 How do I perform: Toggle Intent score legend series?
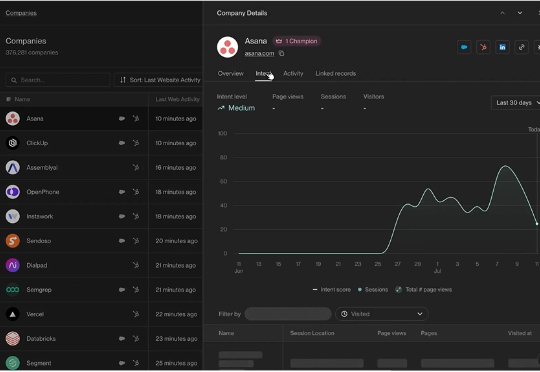click(x=331, y=290)
